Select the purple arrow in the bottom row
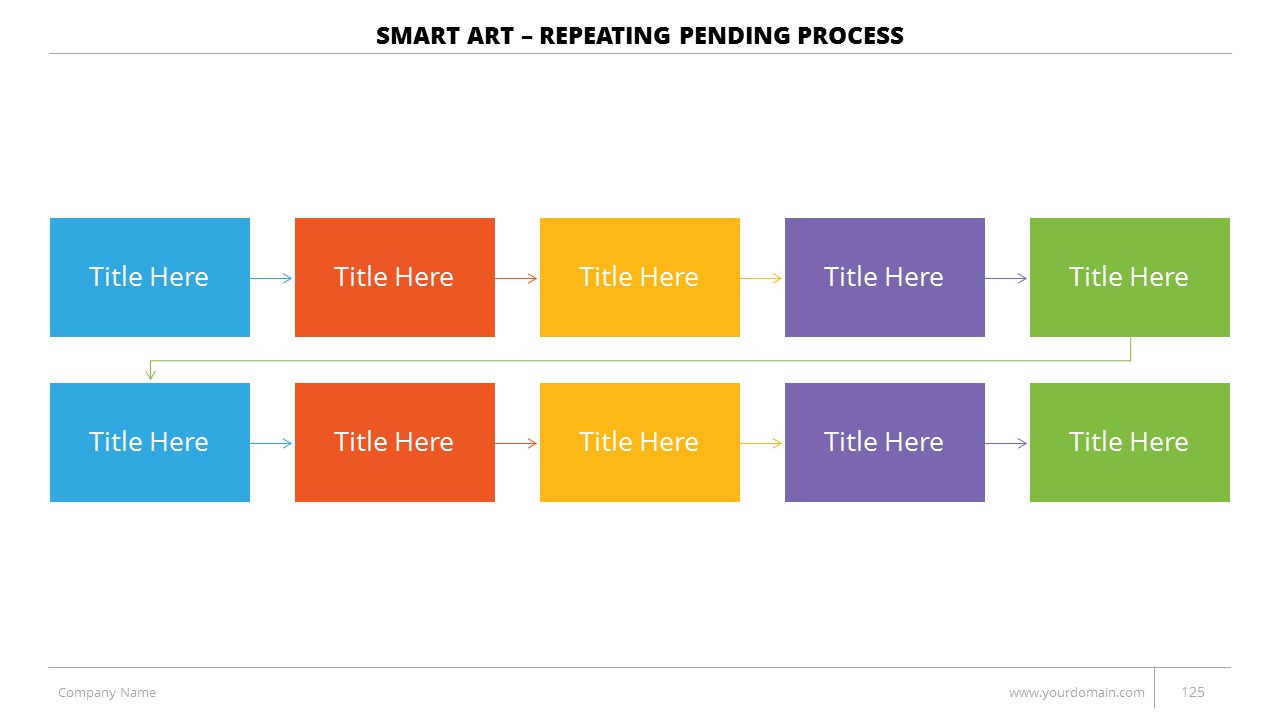Screen dimensions: 1280x720 pyautogui.click(x=1007, y=443)
